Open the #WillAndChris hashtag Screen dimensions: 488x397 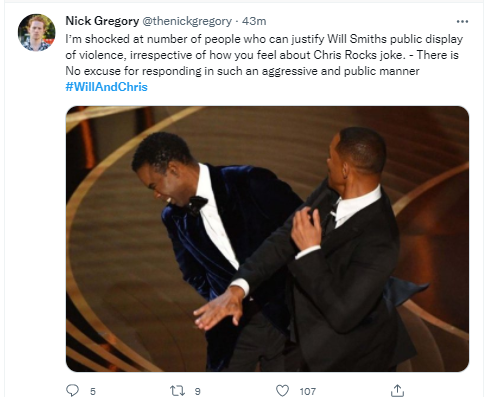coord(106,87)
